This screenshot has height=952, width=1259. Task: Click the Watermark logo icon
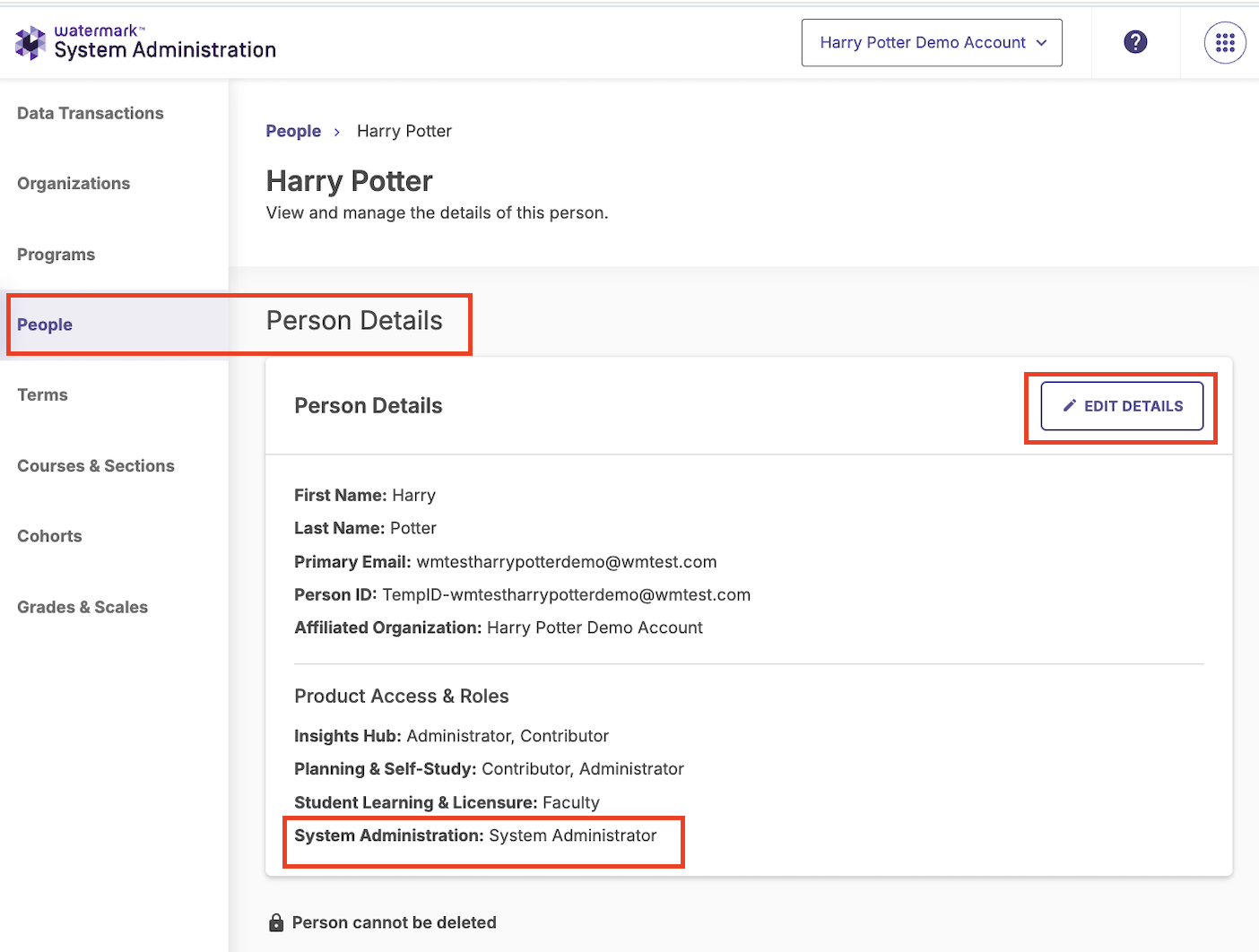[30, 42]
